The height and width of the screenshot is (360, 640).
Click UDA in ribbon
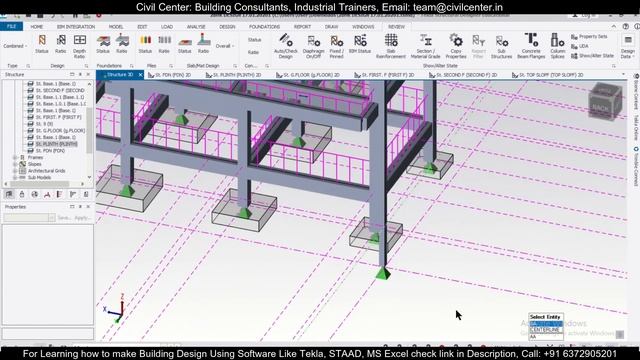point(580,46)
